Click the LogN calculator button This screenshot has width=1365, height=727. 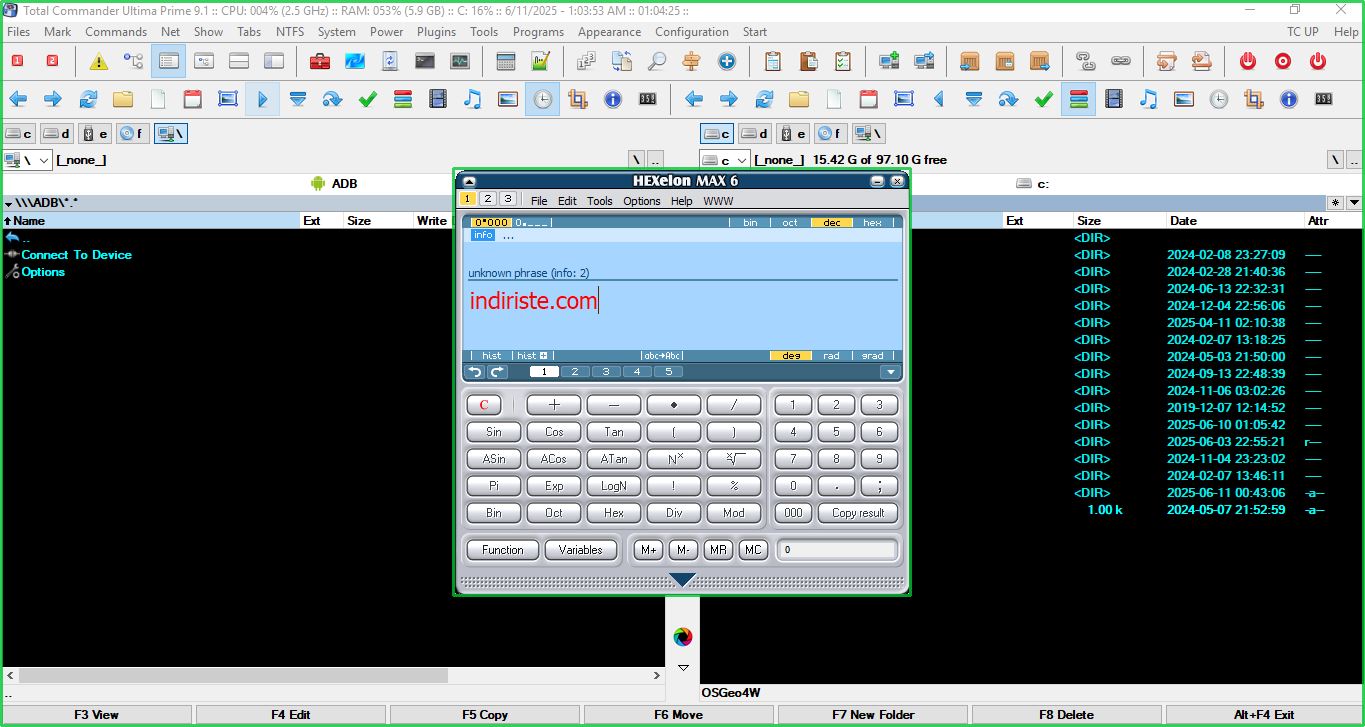point(614,486)
